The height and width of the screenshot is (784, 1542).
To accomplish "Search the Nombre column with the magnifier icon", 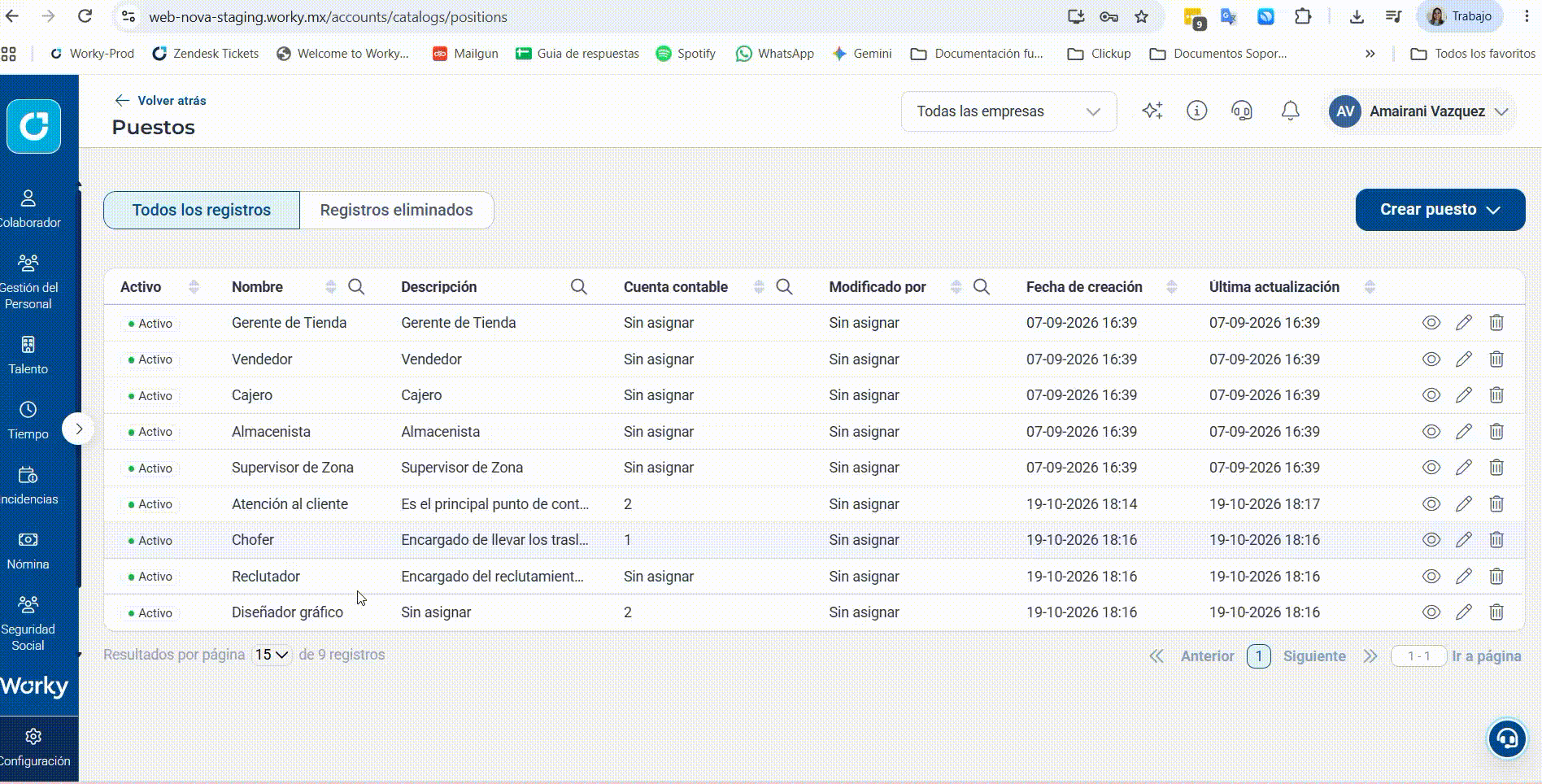I will tap(356, 286).
